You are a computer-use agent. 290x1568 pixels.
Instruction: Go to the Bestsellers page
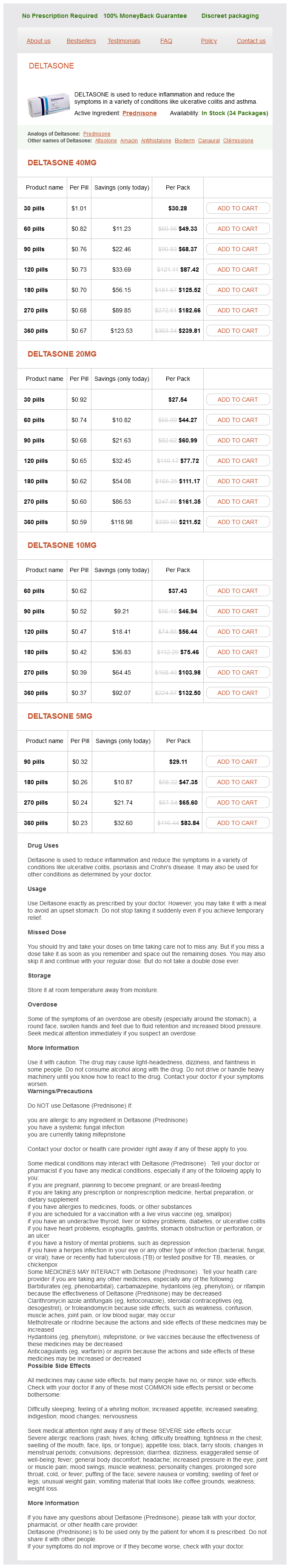pyautogui.click(x=81, y=41)
